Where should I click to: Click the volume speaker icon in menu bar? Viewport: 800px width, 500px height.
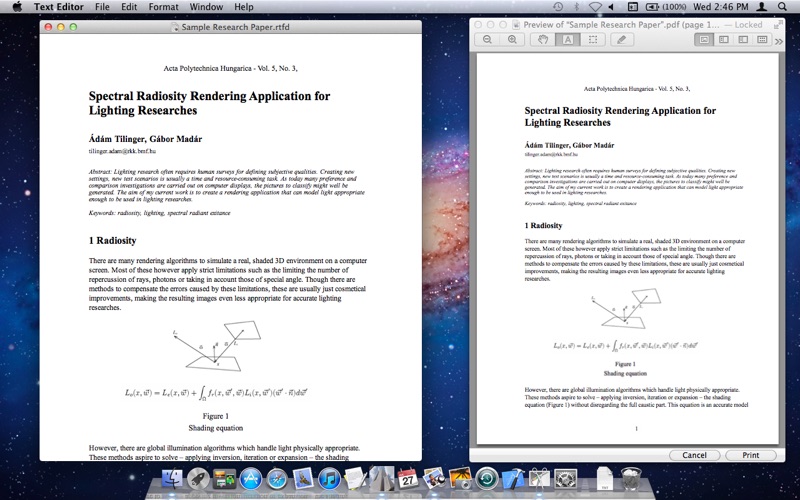(611, 7)
